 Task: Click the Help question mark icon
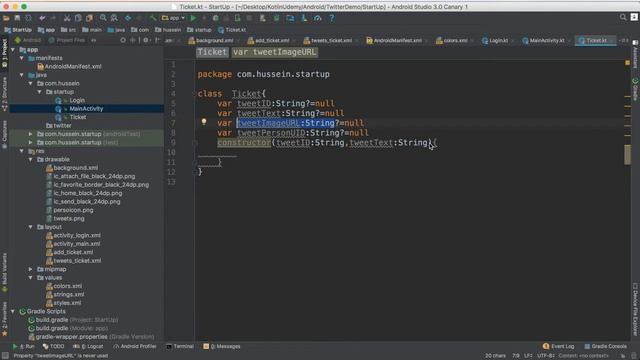tap(331, 18)
